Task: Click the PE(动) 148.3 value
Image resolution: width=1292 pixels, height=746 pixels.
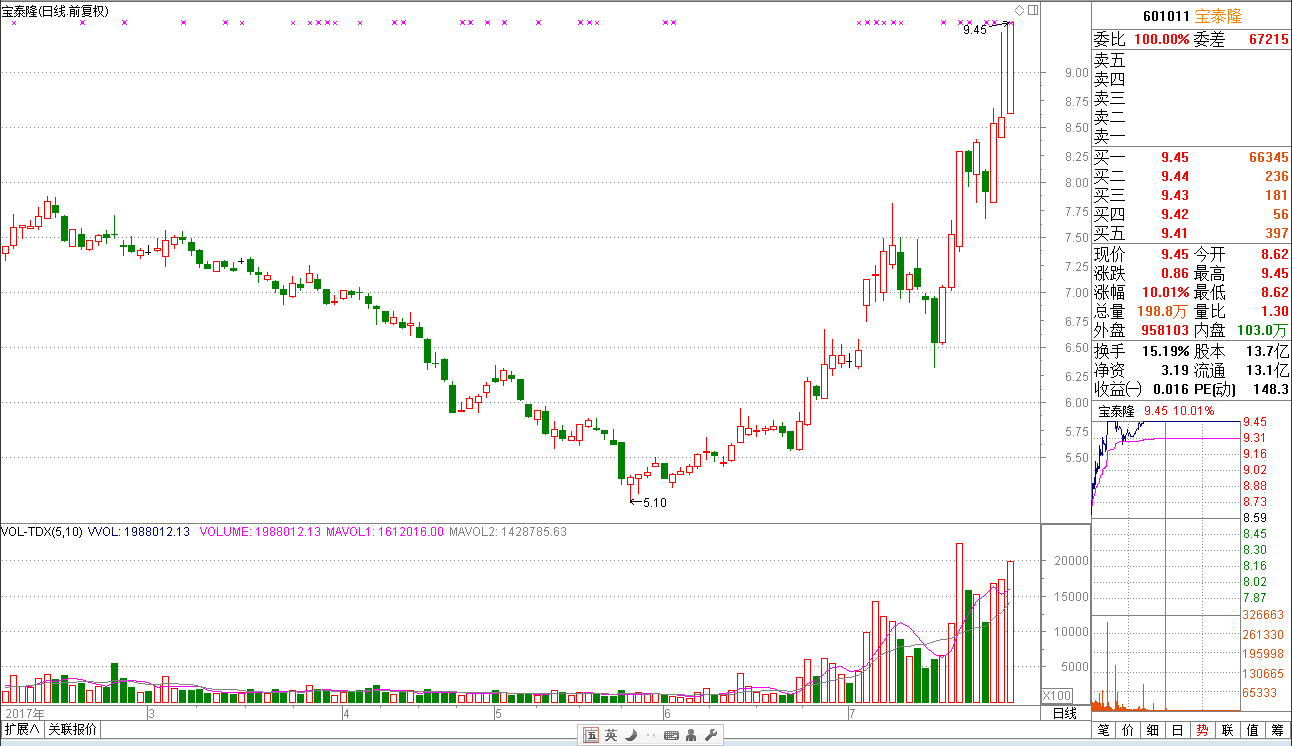Action: (x=1272, y=389)
